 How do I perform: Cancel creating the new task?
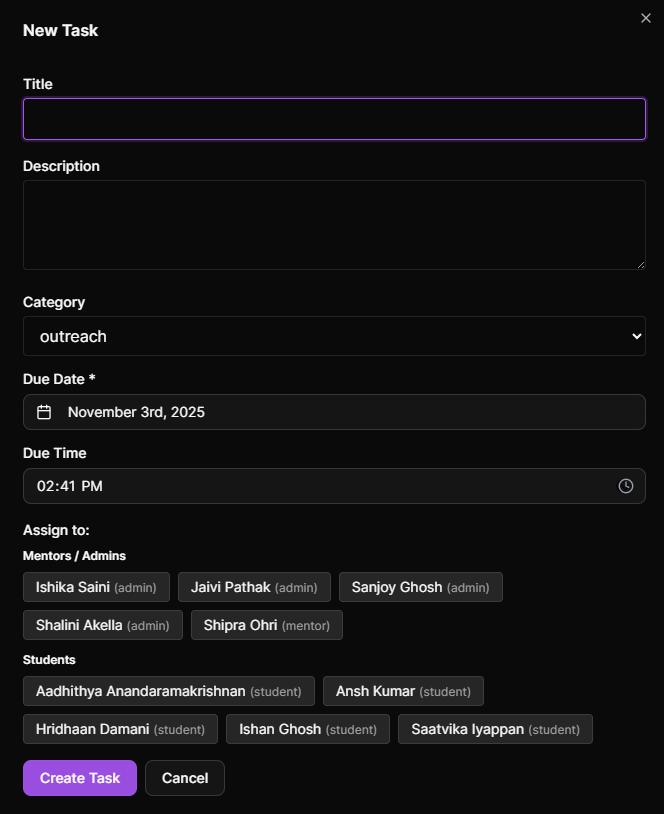click(184, 778)
